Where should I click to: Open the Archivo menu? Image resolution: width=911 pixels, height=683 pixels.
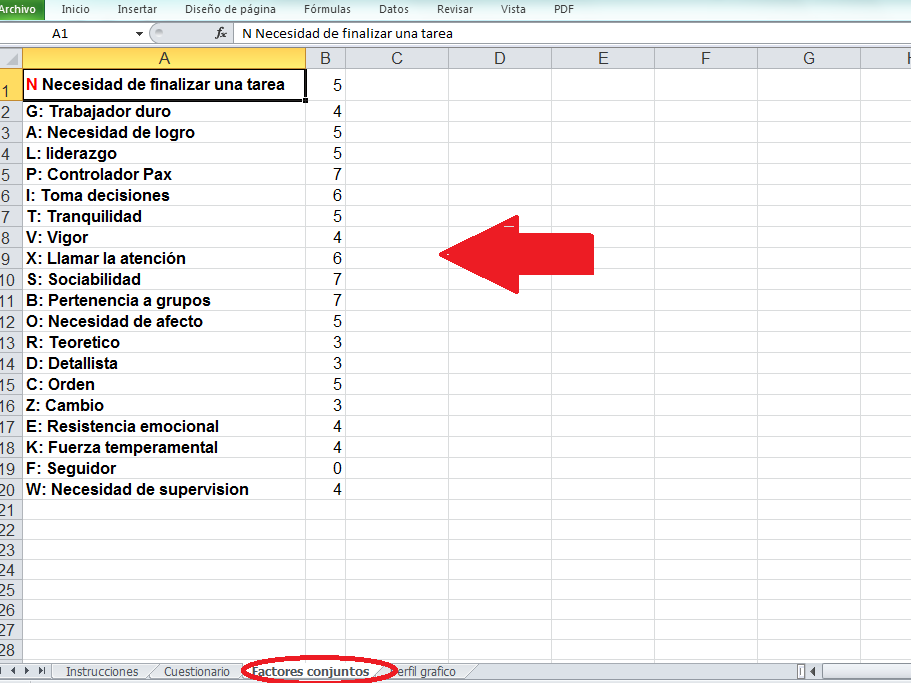(x=20, y=9)
